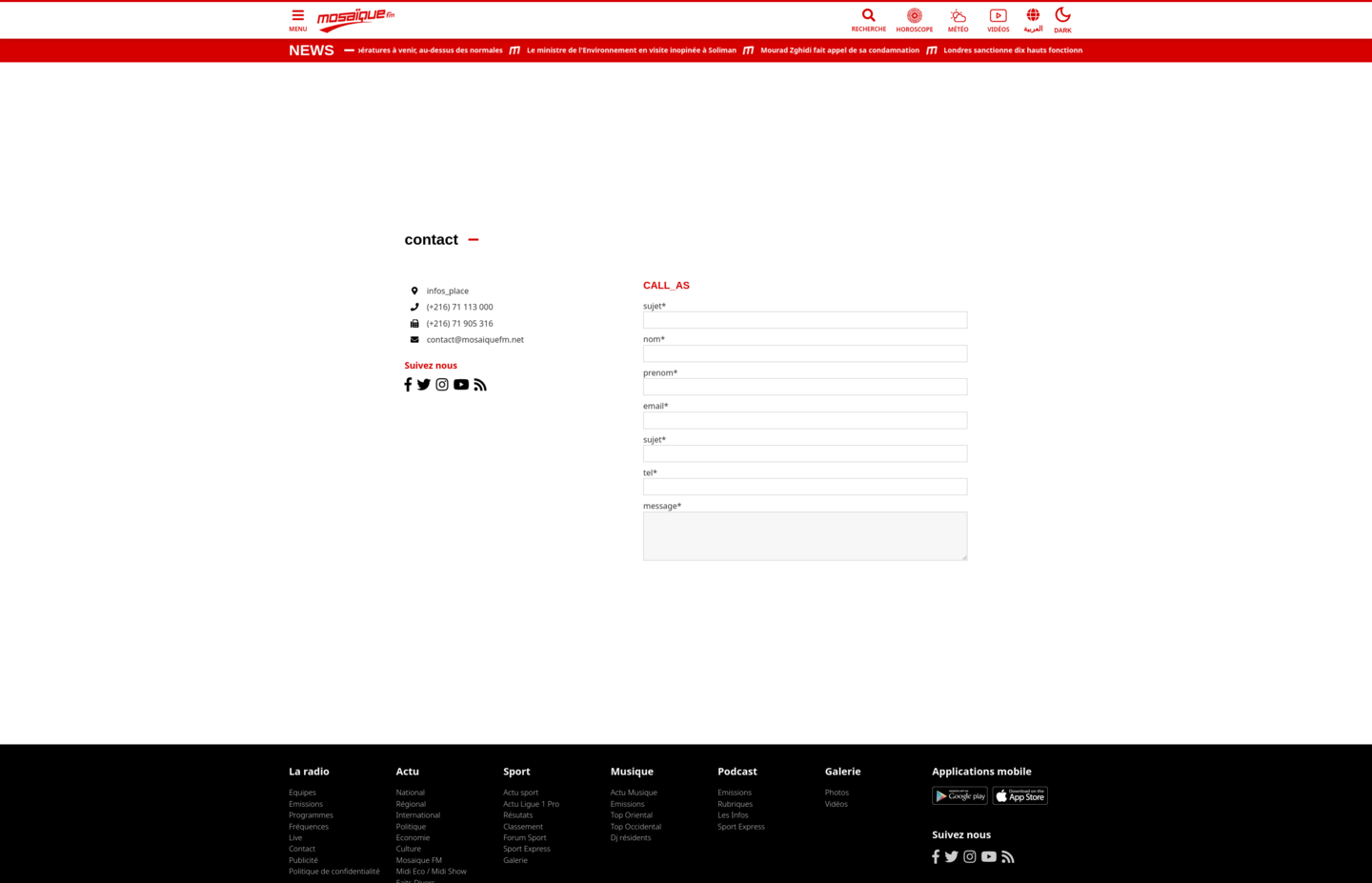Open YouTube icon in the footer

(989, 857)
